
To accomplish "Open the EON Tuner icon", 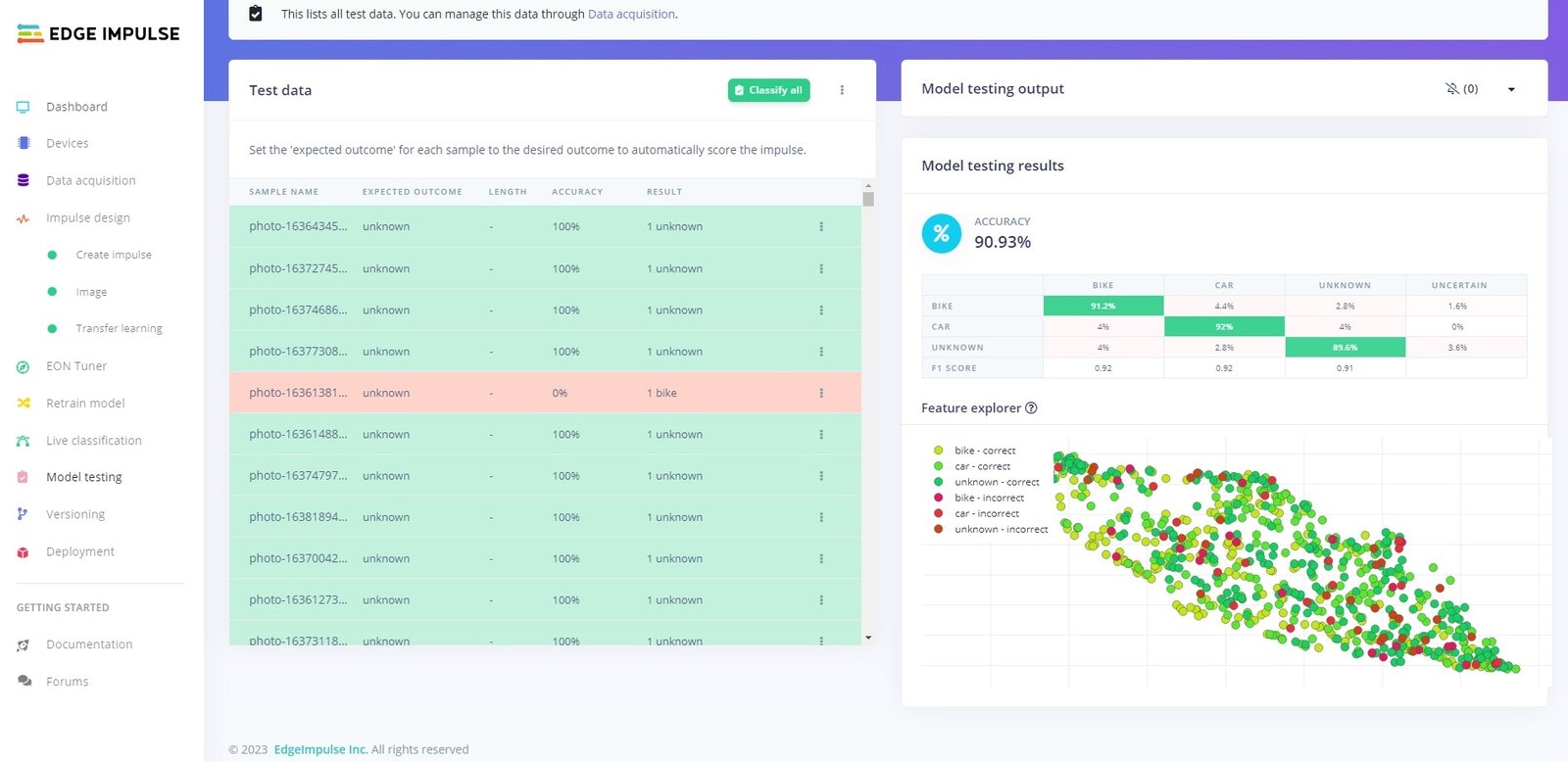I will [23, 366].
